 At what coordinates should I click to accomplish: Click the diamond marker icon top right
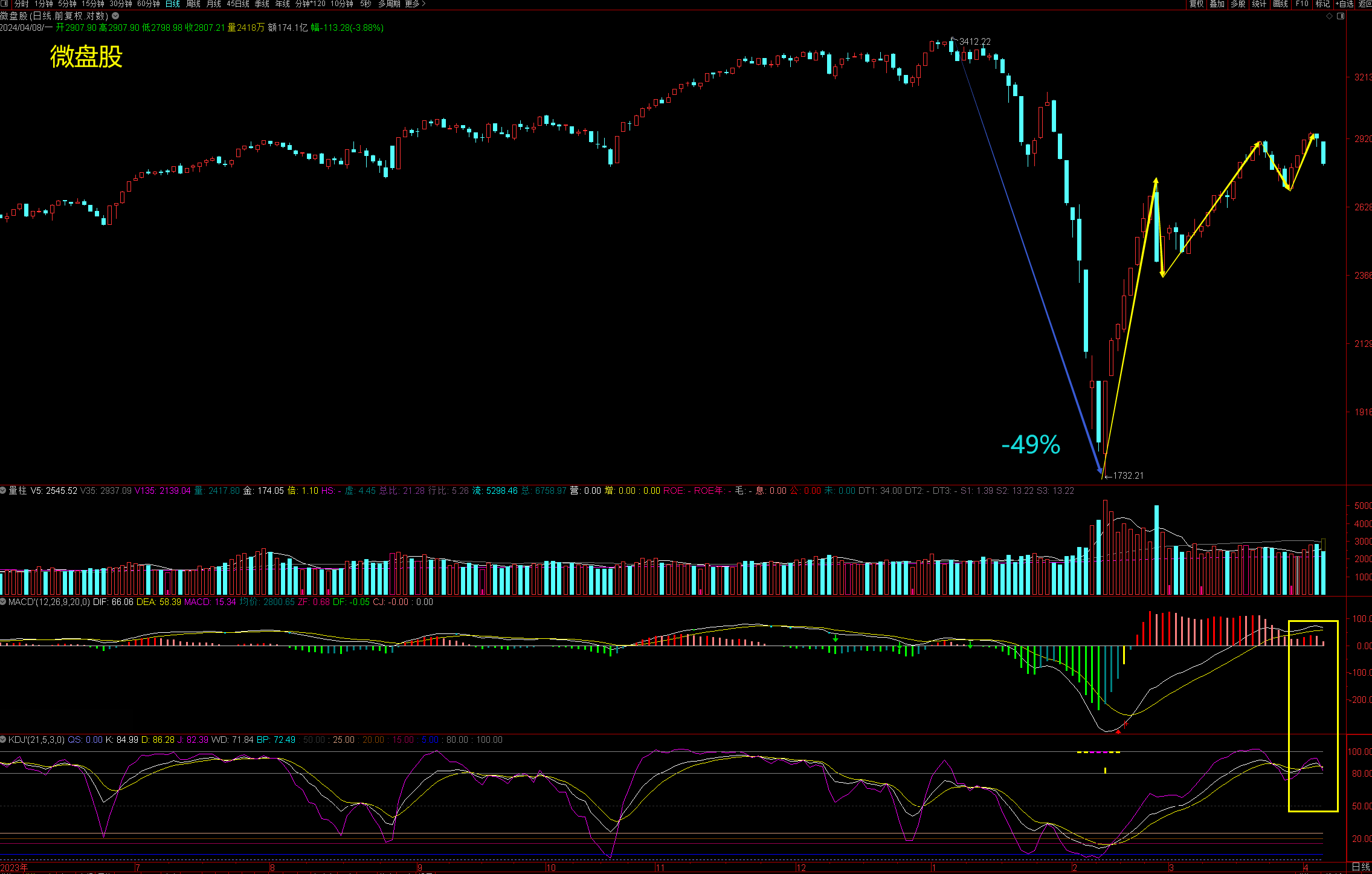[x=1329, y=16]
